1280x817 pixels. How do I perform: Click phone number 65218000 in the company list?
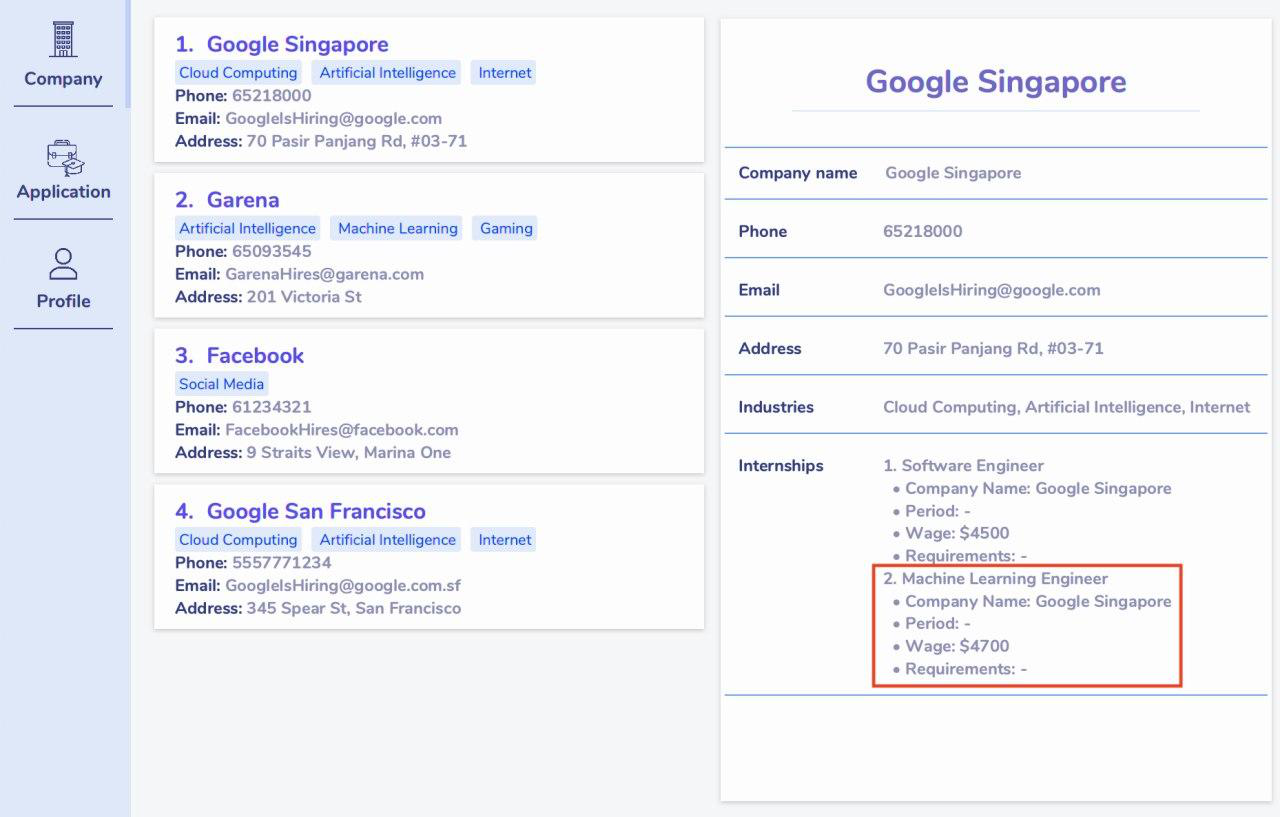[271, 96]
